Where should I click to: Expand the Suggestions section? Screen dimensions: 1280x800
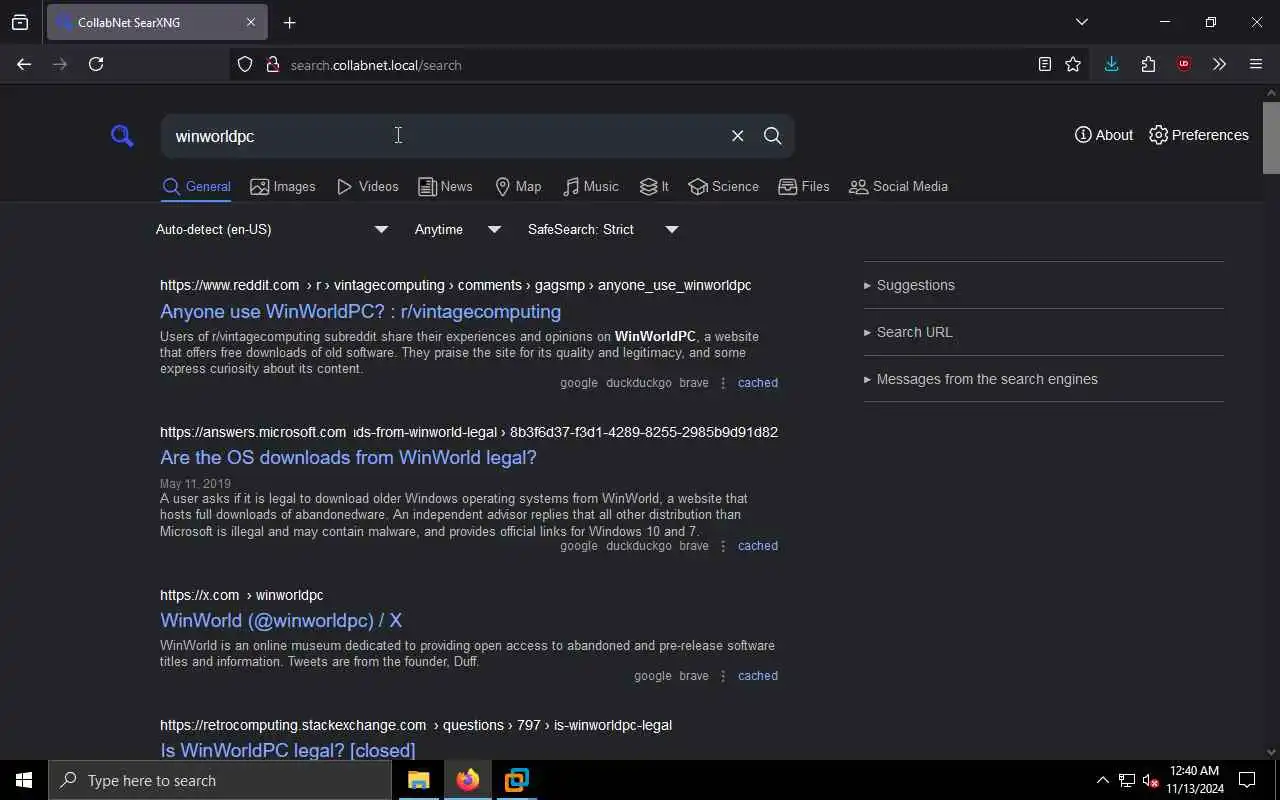point(1043,285)
